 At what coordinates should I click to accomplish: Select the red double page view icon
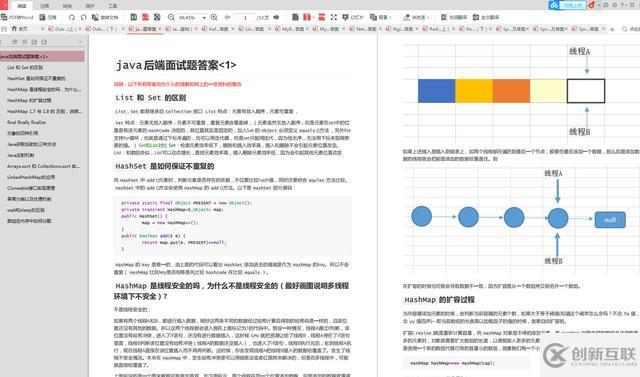coord(145,17)
